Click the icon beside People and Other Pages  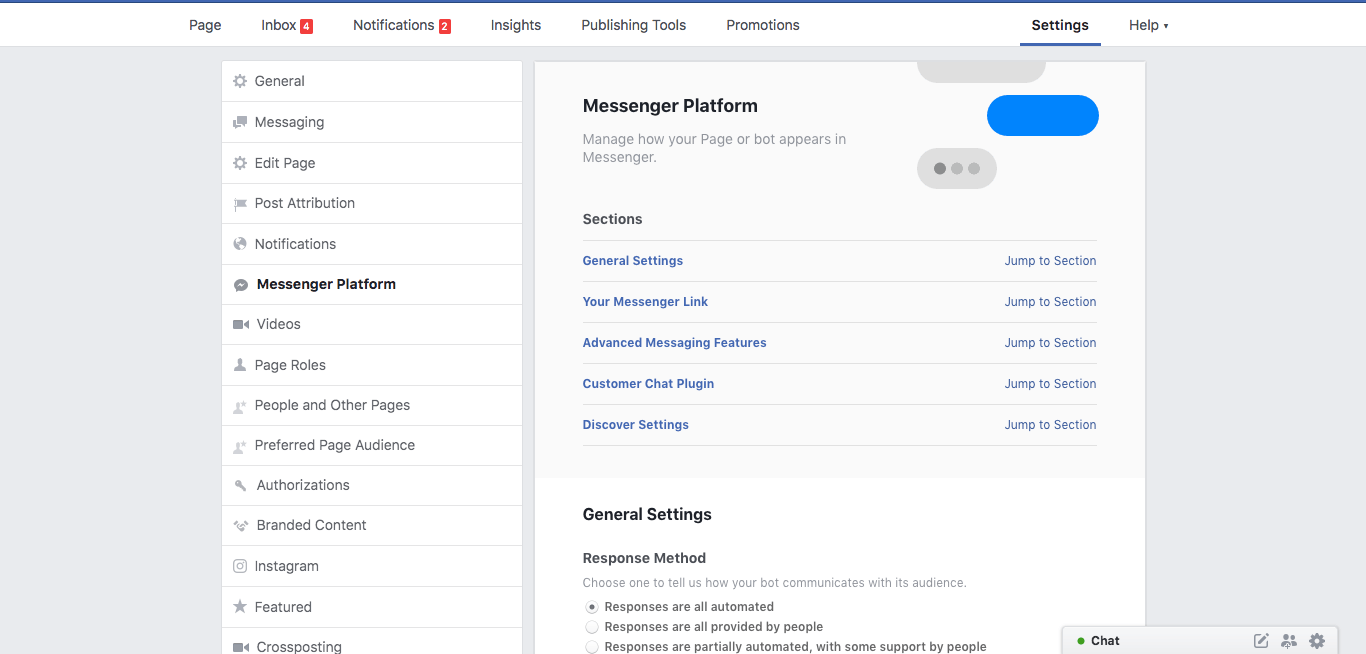(240, 406)
